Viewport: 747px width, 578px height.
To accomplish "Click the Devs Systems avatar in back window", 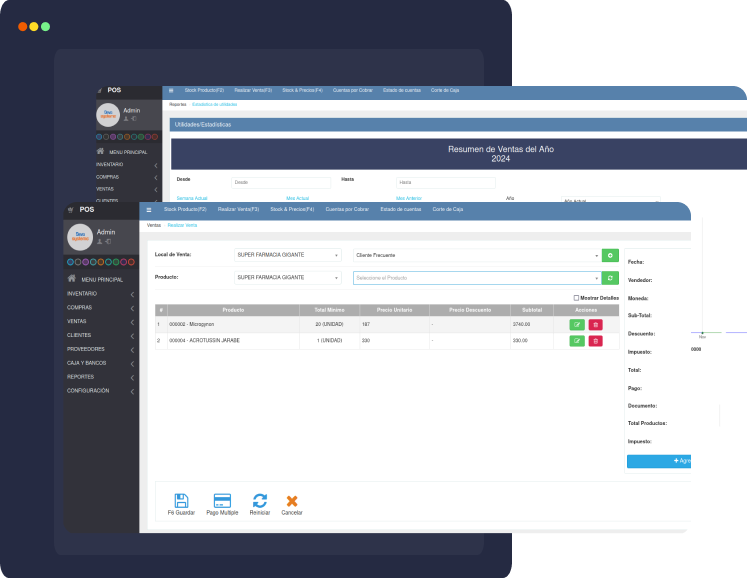I will [108, 115].
